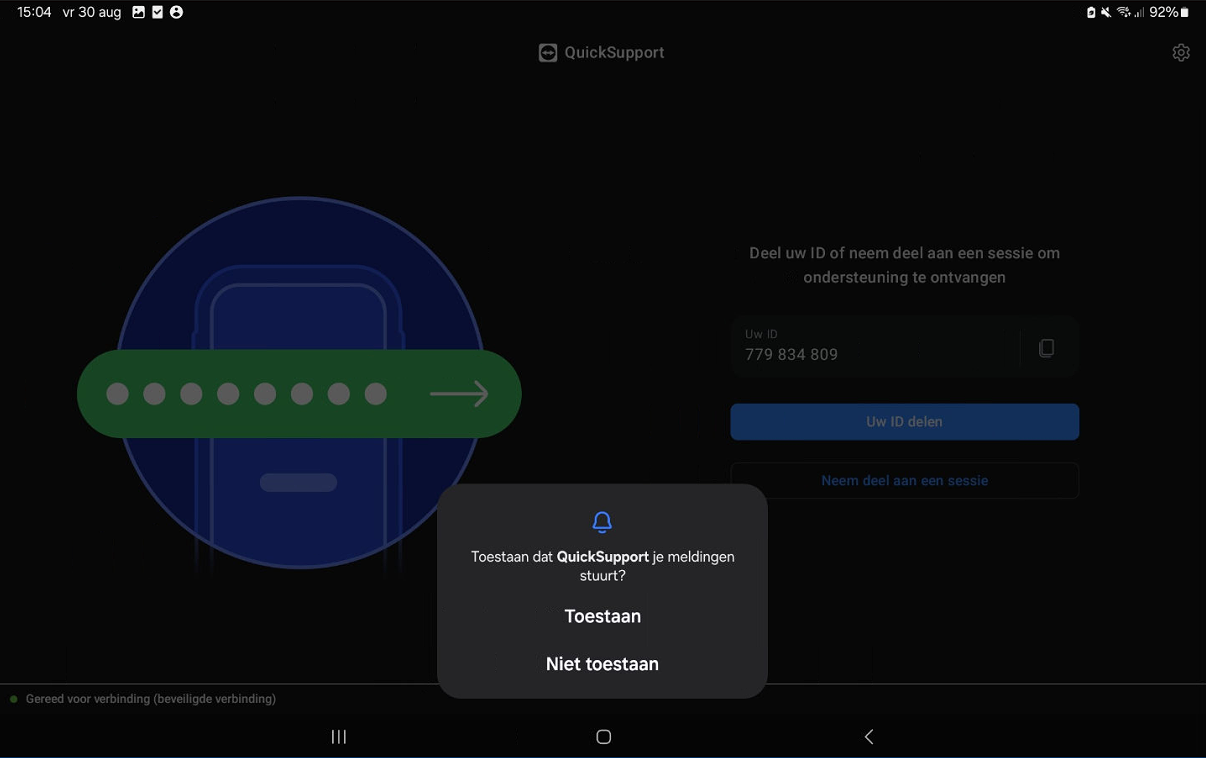Viewport: 1206px width, 758px height.
Task: Allow notifications by tapping Toestaan
Action: 602,616
